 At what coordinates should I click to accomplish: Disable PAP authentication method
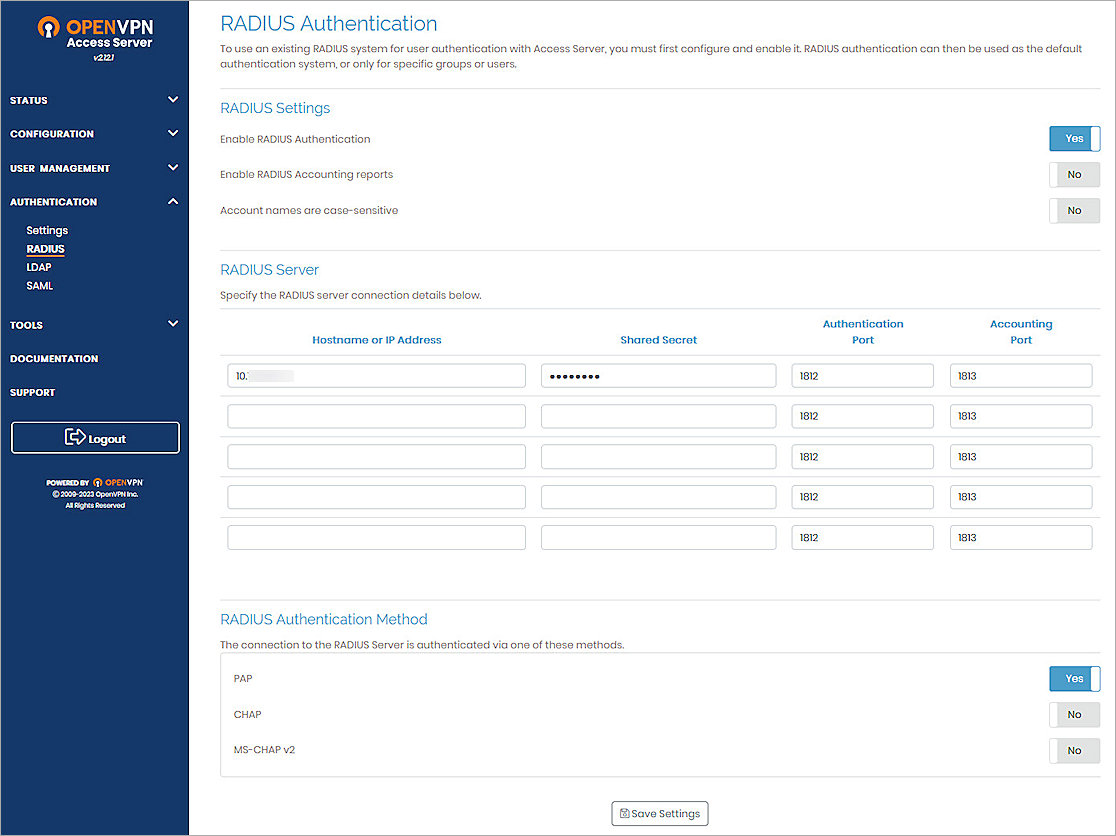[x=1074, y=678]
